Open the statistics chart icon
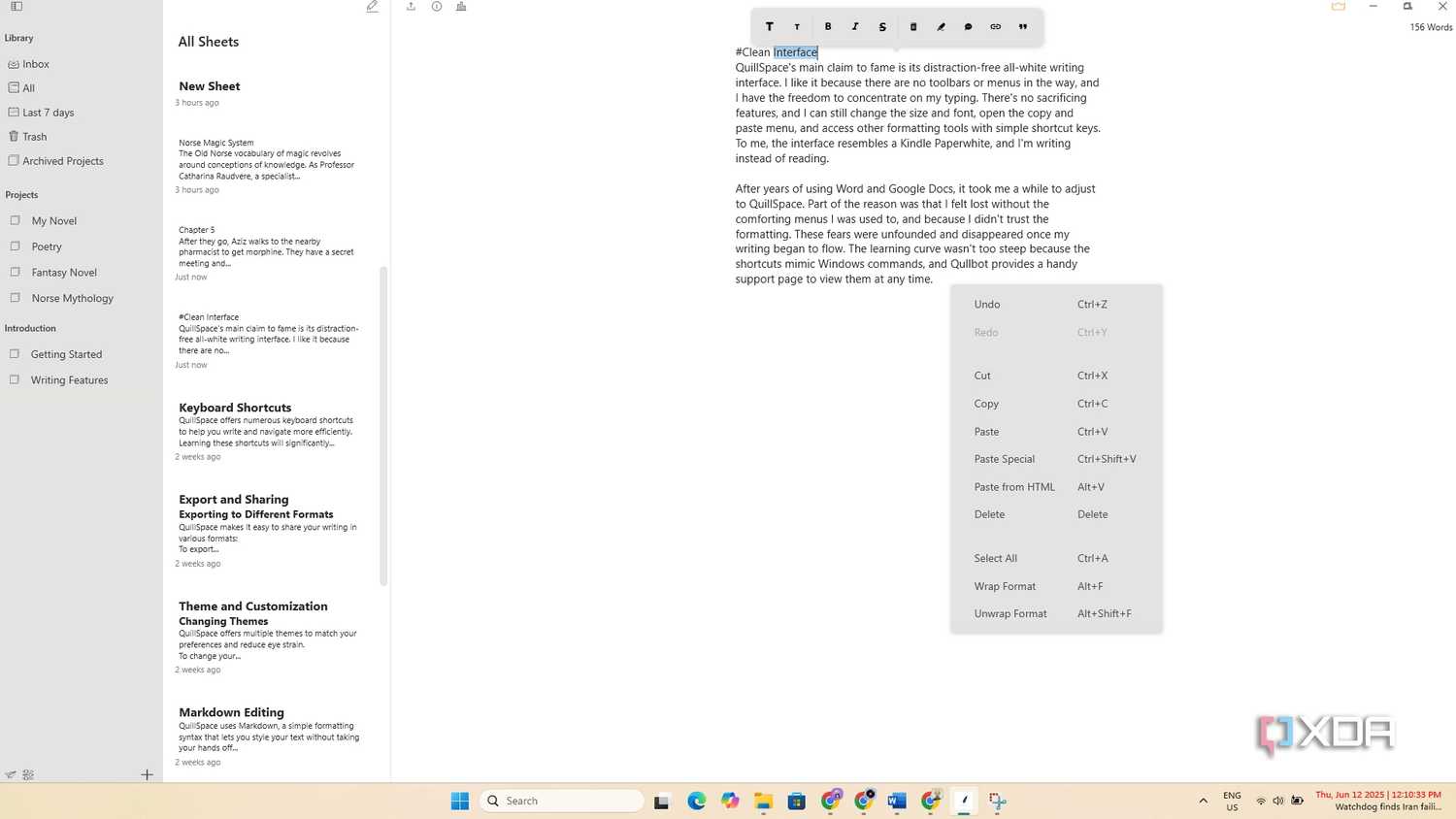This screenshot has height=819, width=1456. click(461, 7)
